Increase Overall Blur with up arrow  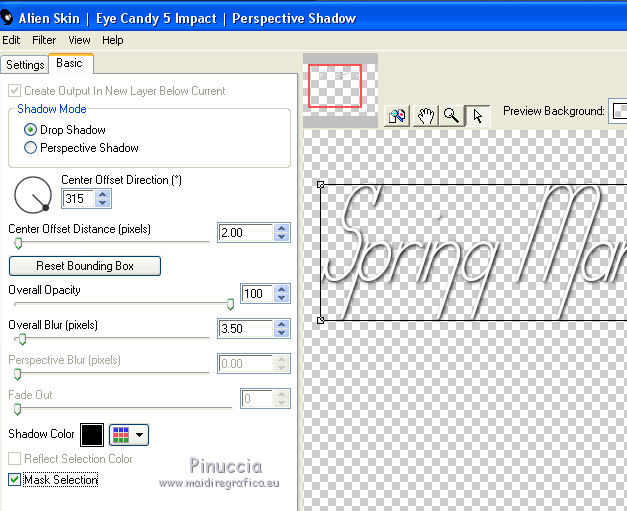point(282,324)
